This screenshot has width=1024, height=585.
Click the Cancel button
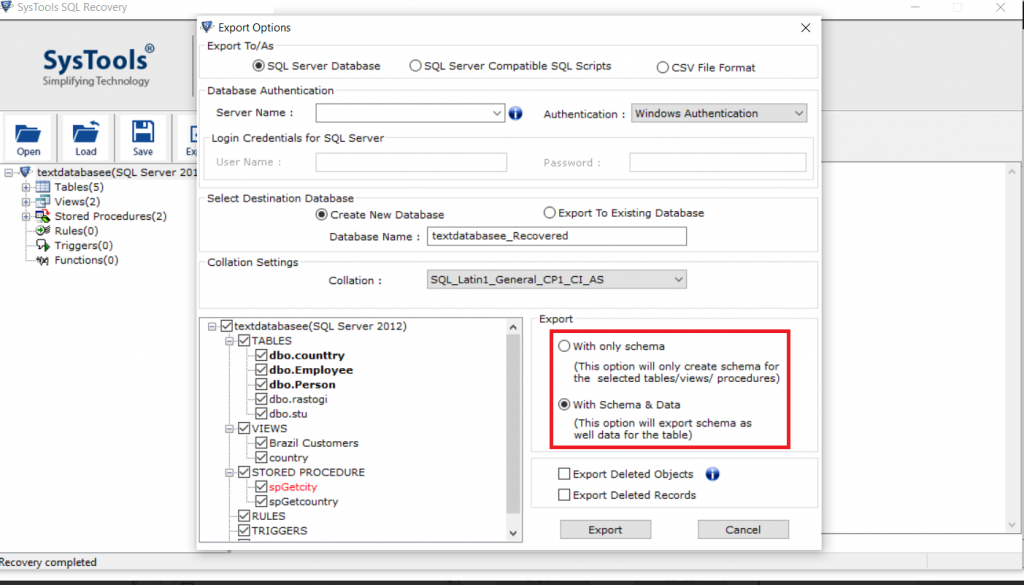743,530
